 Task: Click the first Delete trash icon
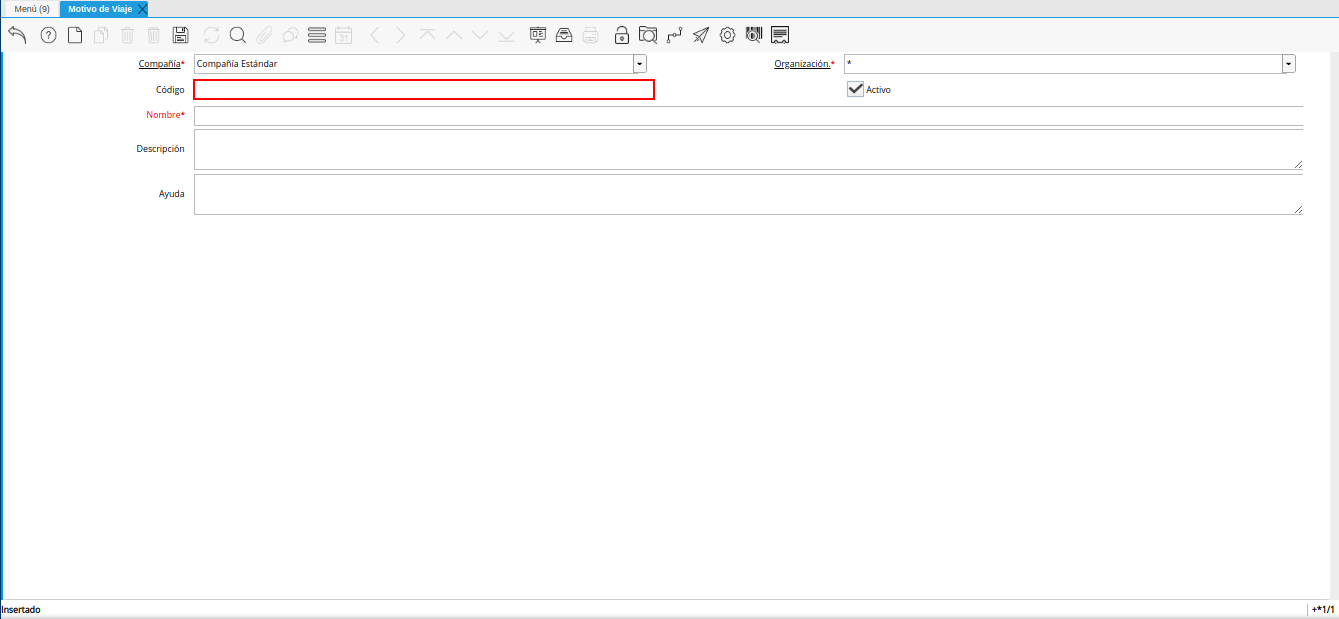(x=127, y=35)
